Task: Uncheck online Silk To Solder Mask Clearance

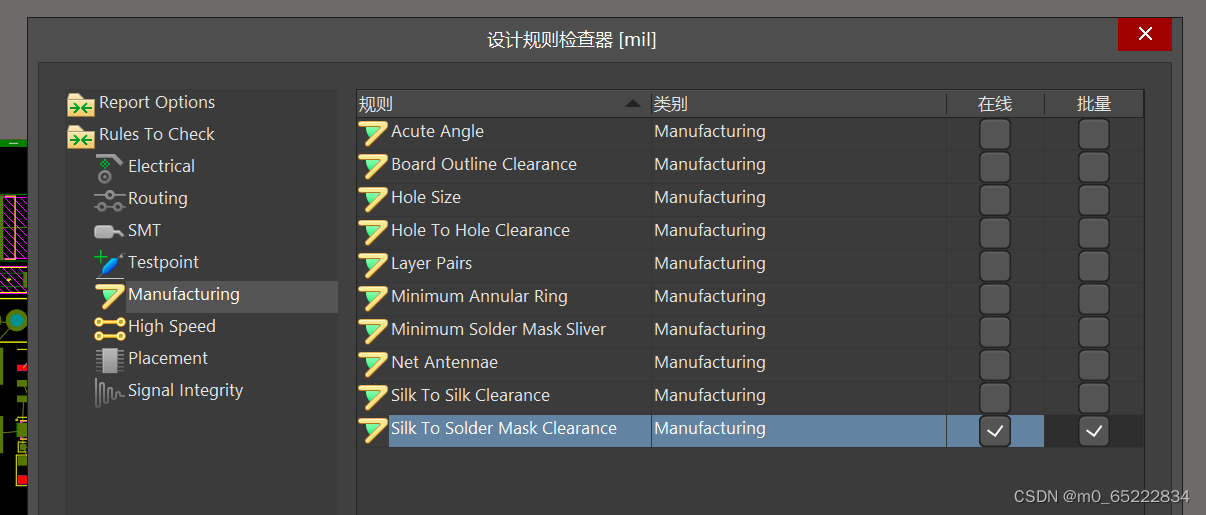Action: [x=995, y=431]
